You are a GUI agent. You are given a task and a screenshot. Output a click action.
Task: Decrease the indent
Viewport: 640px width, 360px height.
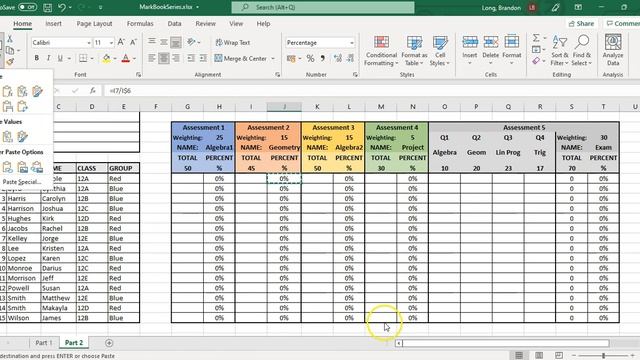tap(191, 58)
